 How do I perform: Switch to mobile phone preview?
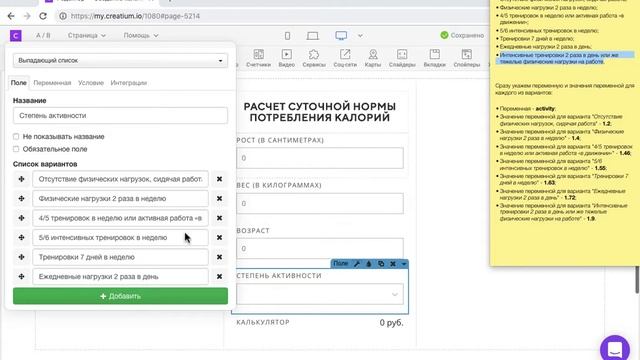point(287,36)
